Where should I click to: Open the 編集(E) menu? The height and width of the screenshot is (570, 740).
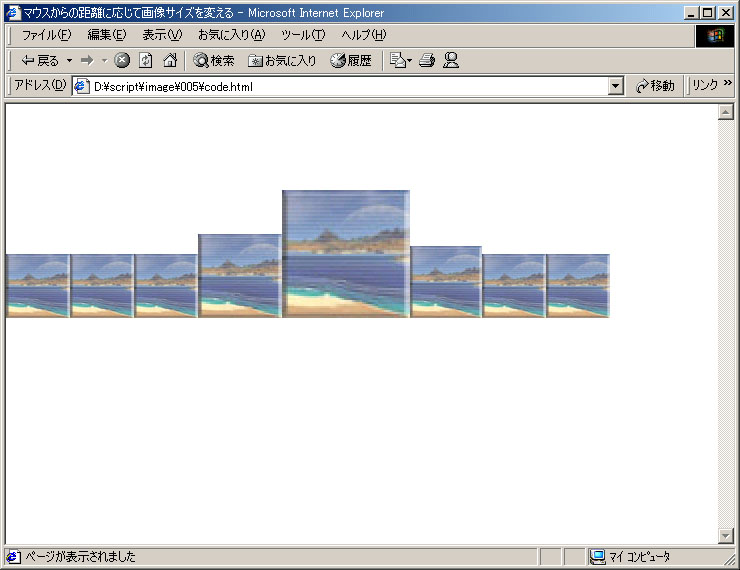coord(107,35)
